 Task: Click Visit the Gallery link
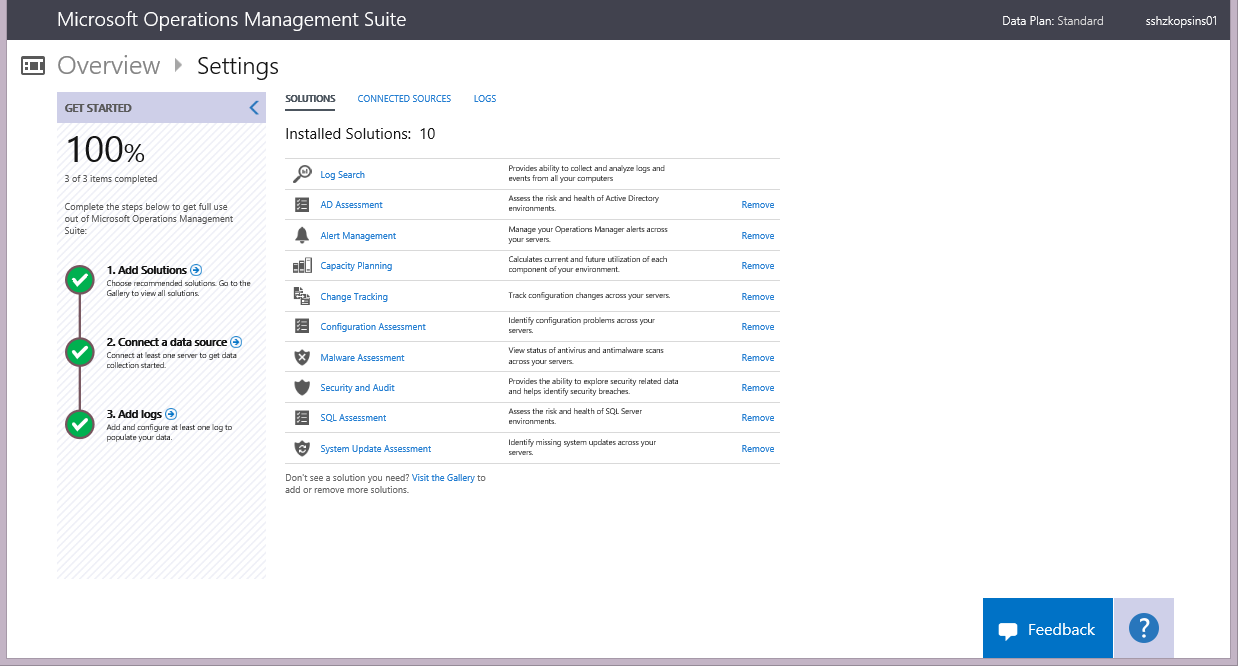(x=443, y=477)
